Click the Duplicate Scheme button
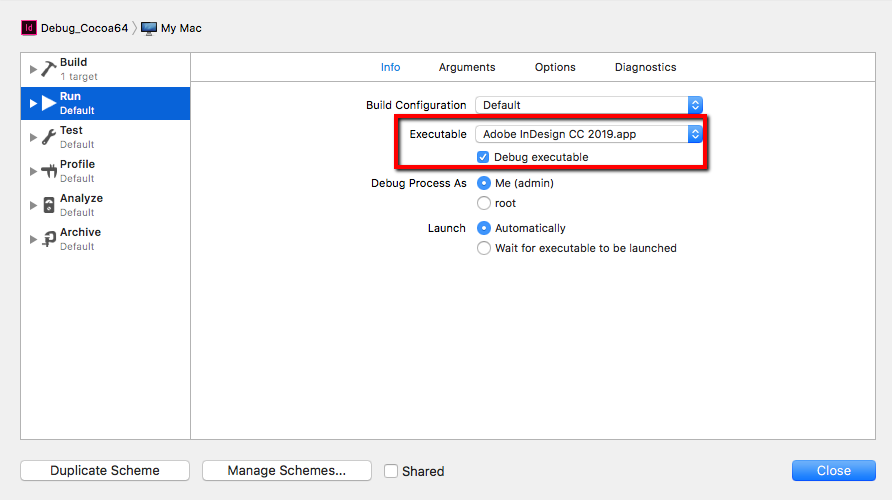The height and width of the screenshot is (500, 892). (105, 471)
